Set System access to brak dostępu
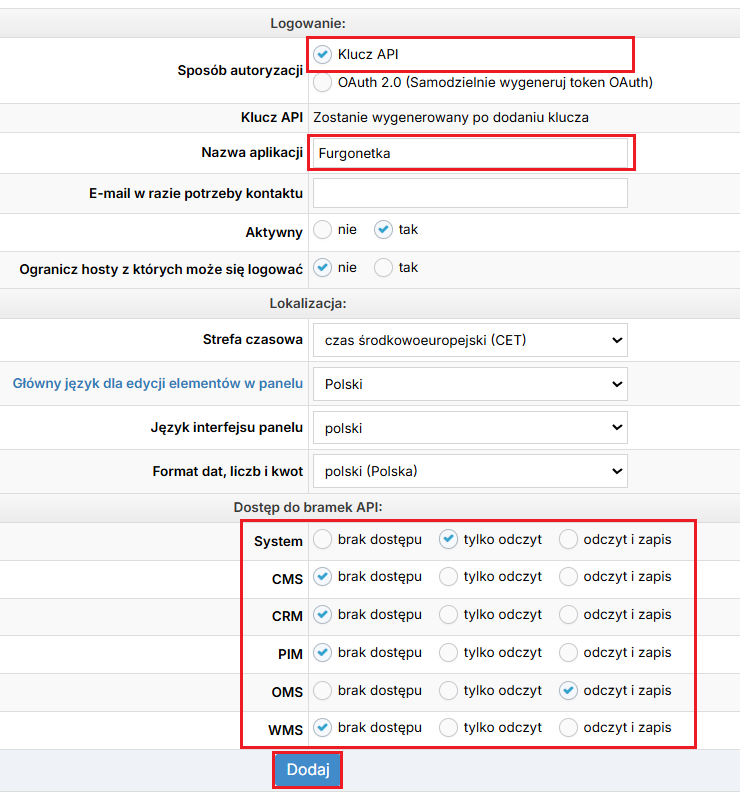 (x=323, y=540)
